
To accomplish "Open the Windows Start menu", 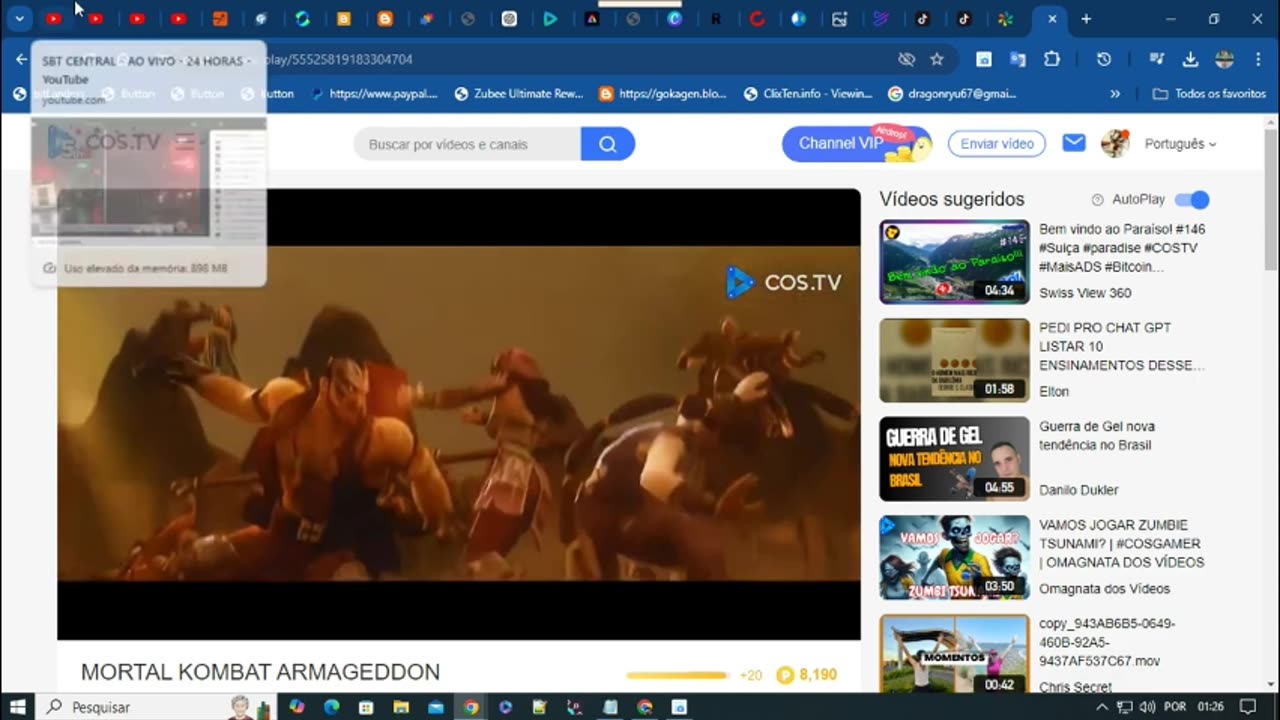I will click(18, 707).
